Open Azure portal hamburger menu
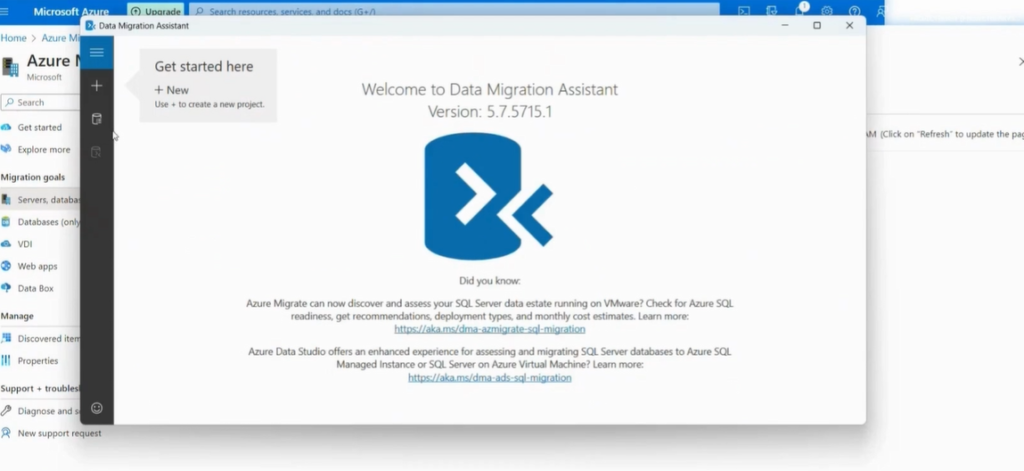This screenshot has height=471, width=1024. tap(5, 12)
